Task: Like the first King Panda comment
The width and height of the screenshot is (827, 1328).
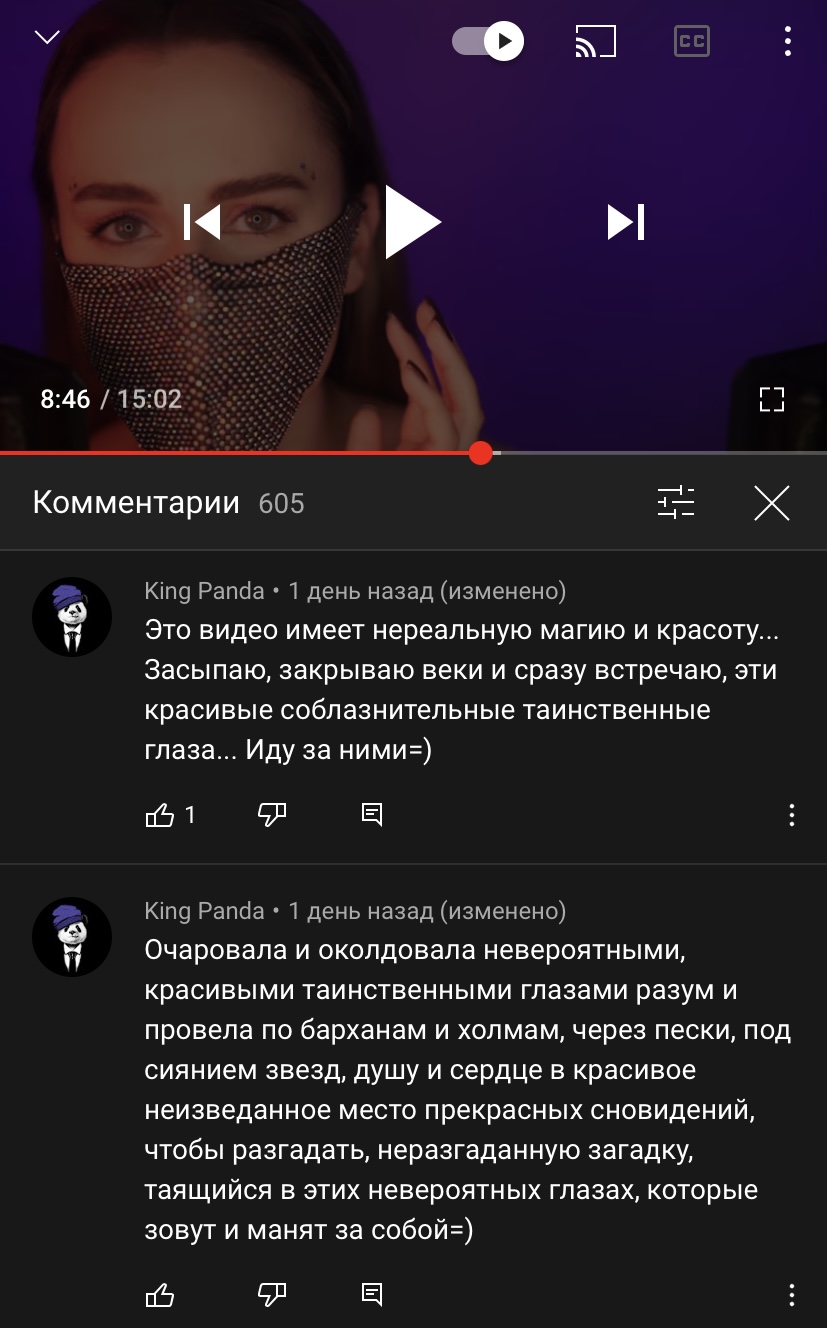Action: click(160, 815)
